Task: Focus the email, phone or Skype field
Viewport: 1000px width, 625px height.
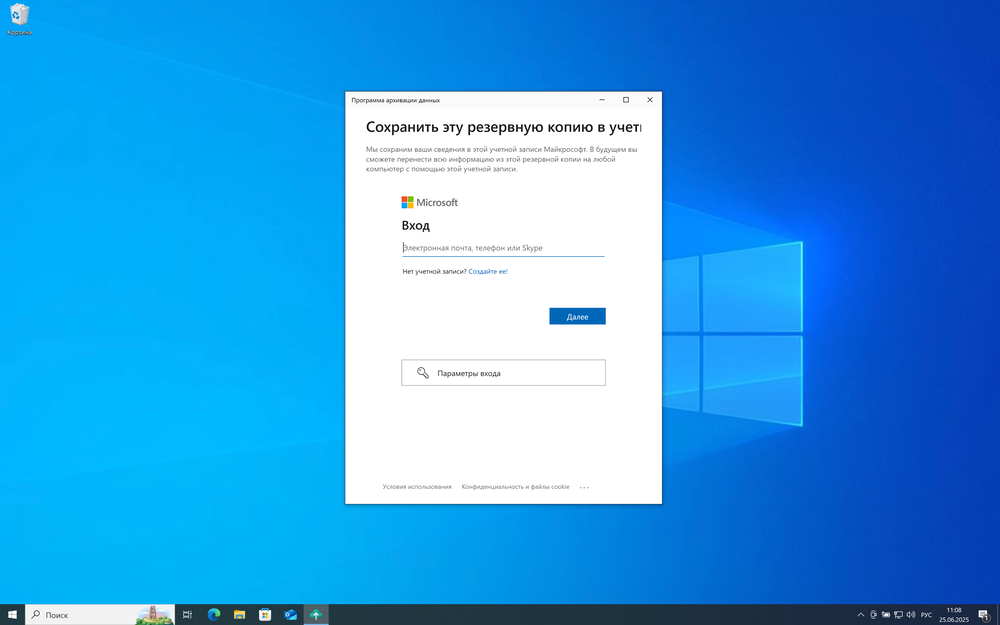Action: point(503,248)
